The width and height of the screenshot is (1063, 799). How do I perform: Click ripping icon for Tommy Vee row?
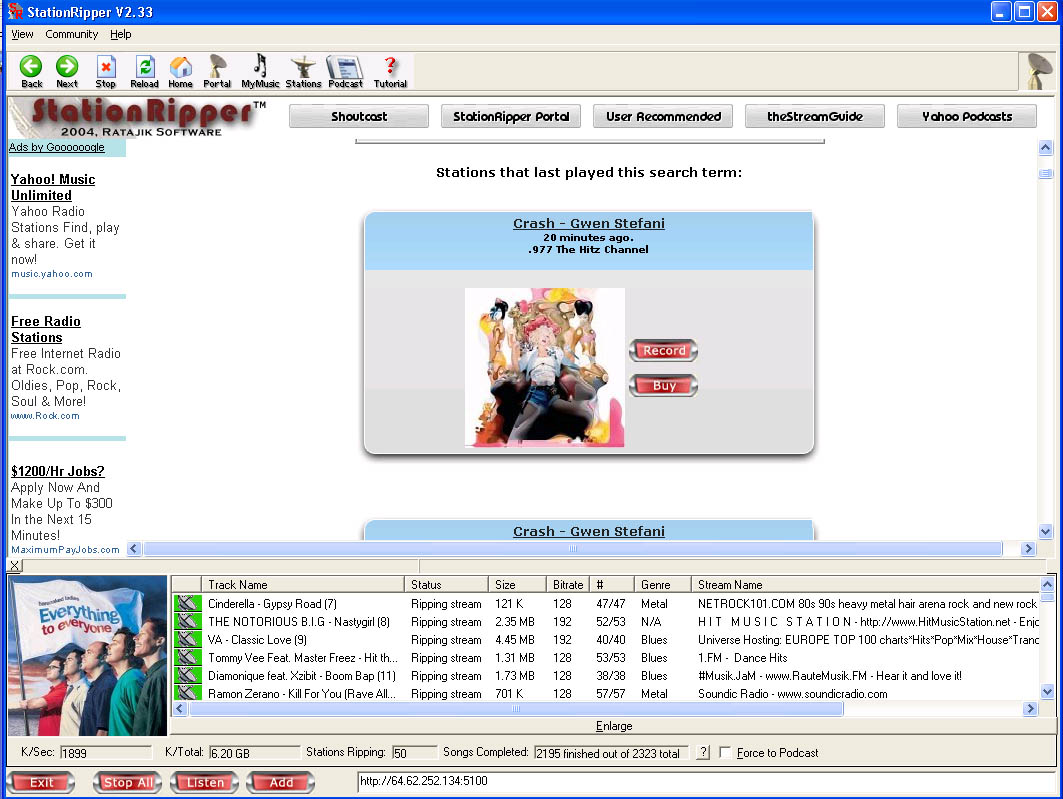188,657
